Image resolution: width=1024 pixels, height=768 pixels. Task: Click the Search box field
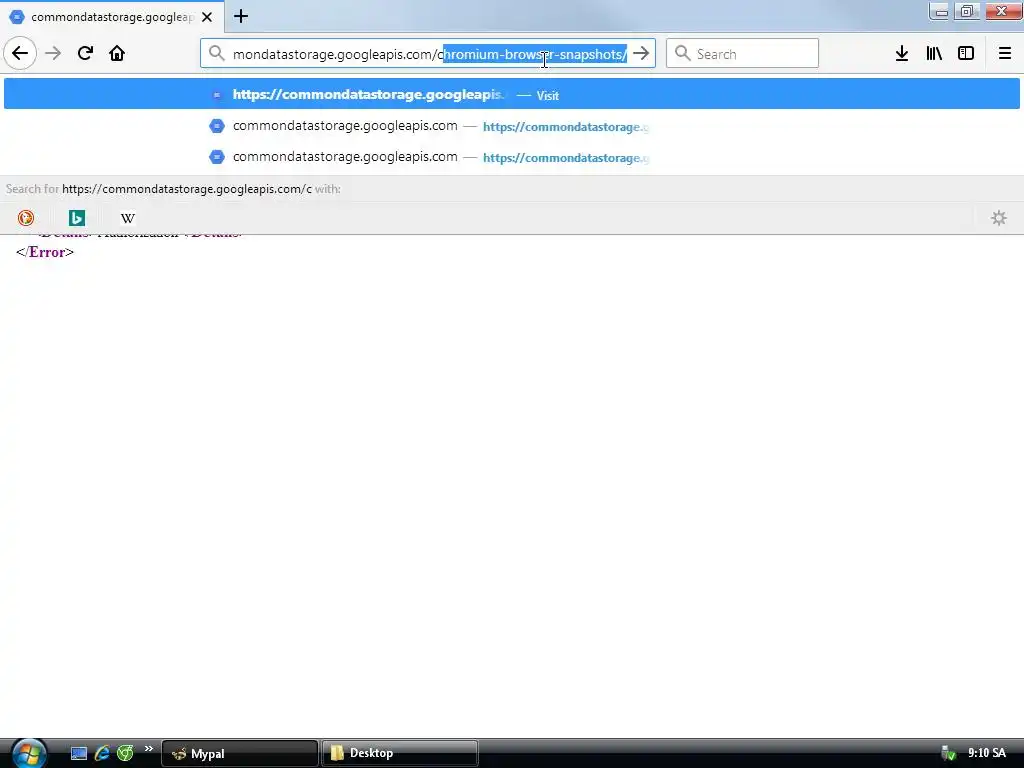[x=742, y=53]
